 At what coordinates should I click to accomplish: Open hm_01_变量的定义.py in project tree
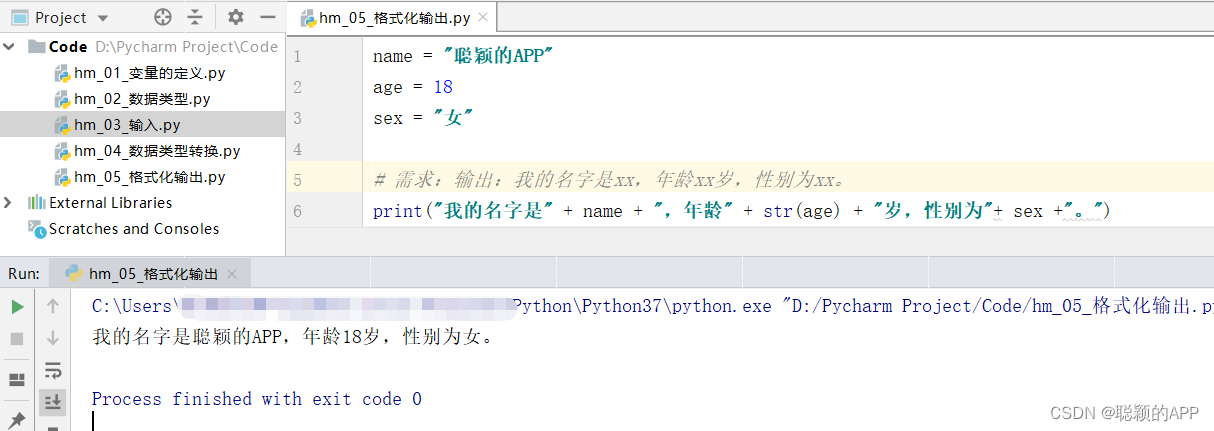[x=149, y=73]
